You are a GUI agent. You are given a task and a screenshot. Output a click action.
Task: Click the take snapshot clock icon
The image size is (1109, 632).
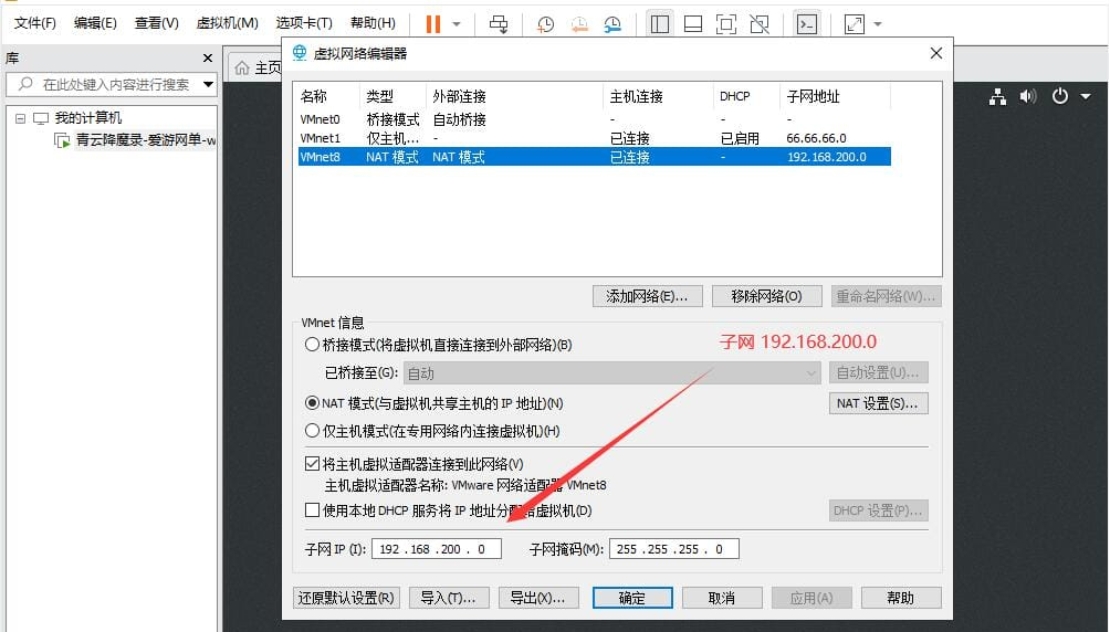point(545,24)
